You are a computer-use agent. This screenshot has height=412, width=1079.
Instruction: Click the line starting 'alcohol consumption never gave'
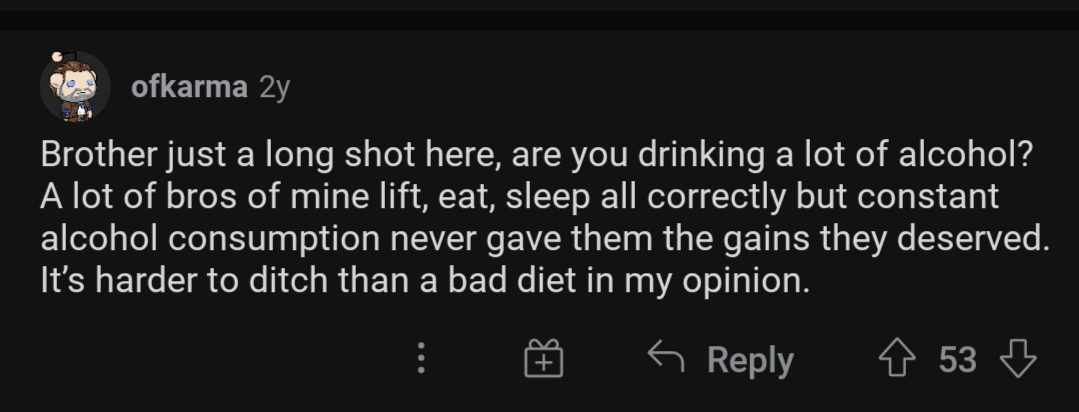(545, 239)
